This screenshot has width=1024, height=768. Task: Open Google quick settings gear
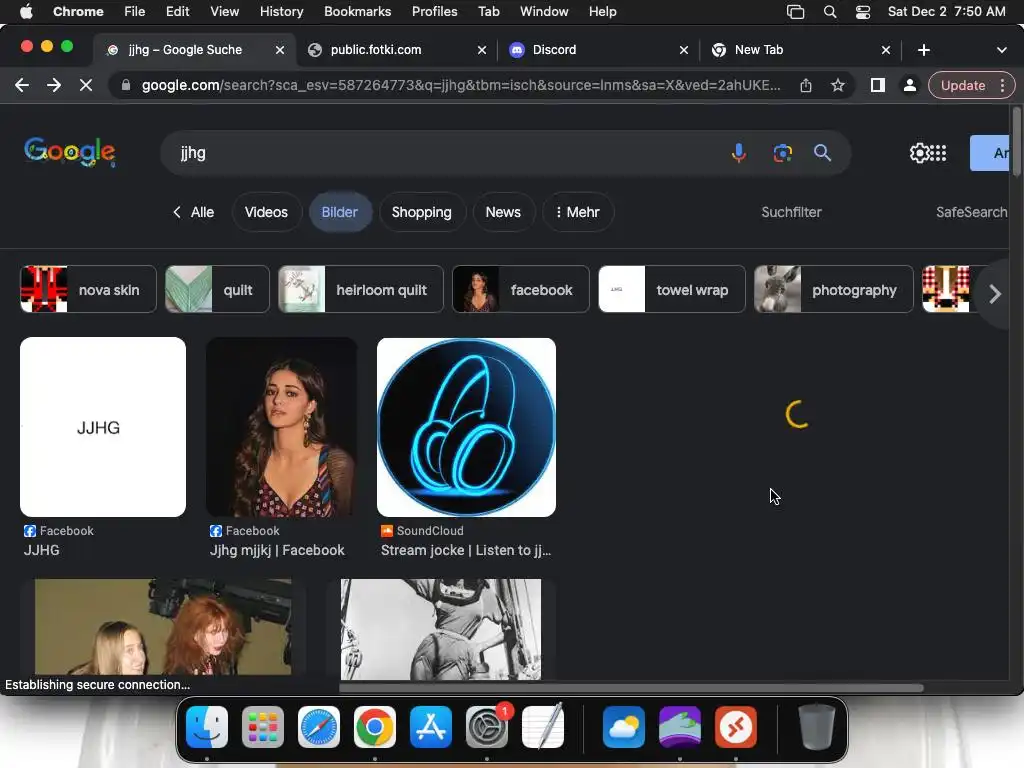pyautogui.click(x=919, y=153)
